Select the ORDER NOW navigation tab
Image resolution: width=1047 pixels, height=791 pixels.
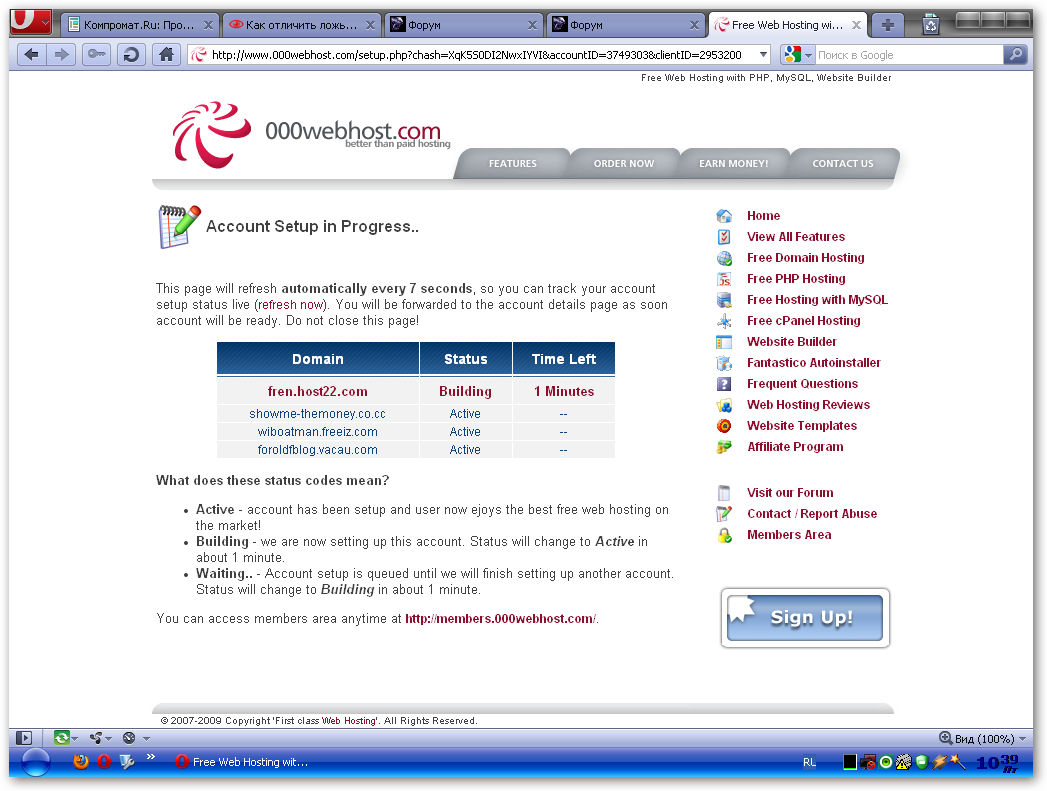click(624, 164)
